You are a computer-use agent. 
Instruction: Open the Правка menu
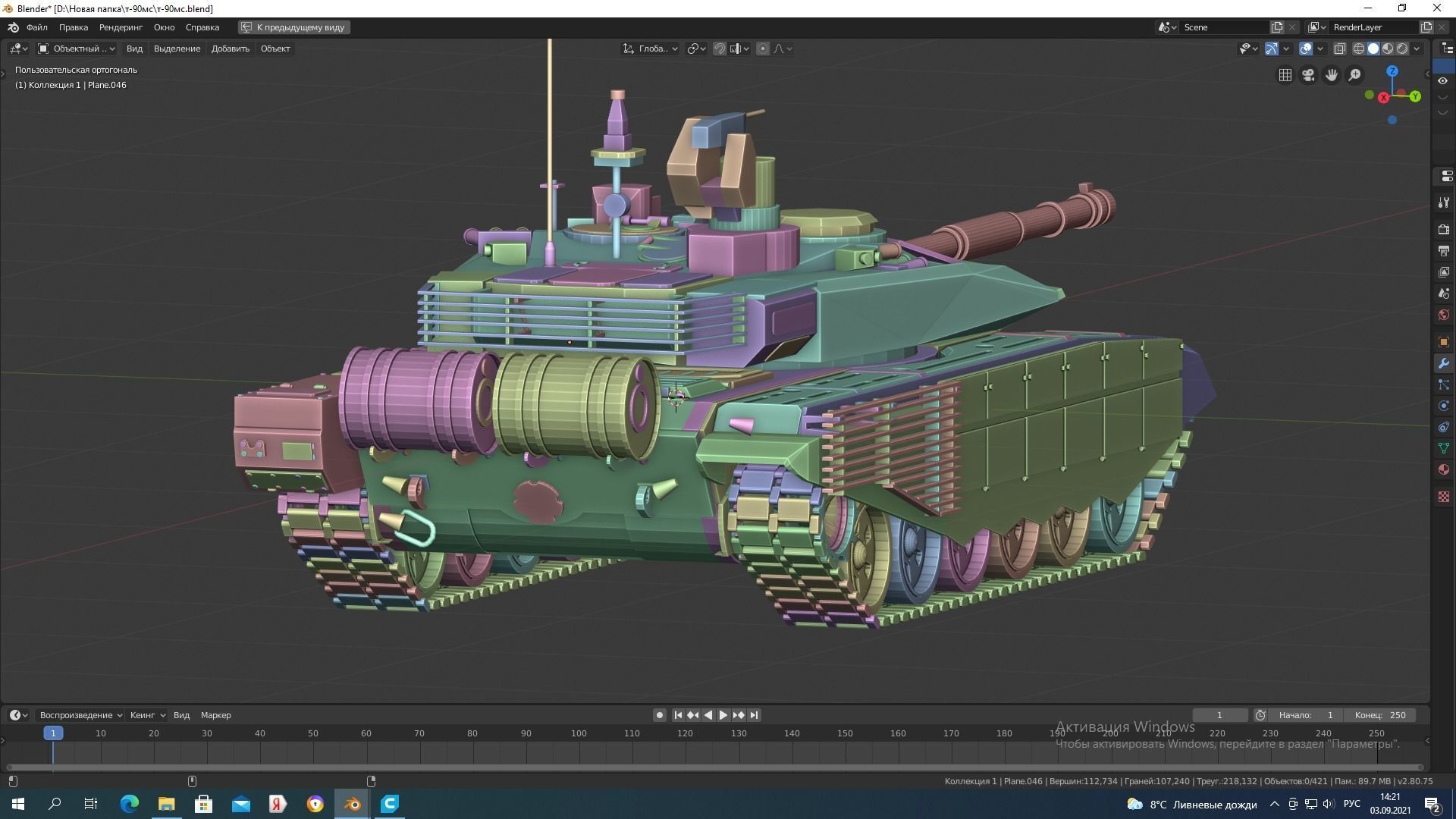(74, 27)
